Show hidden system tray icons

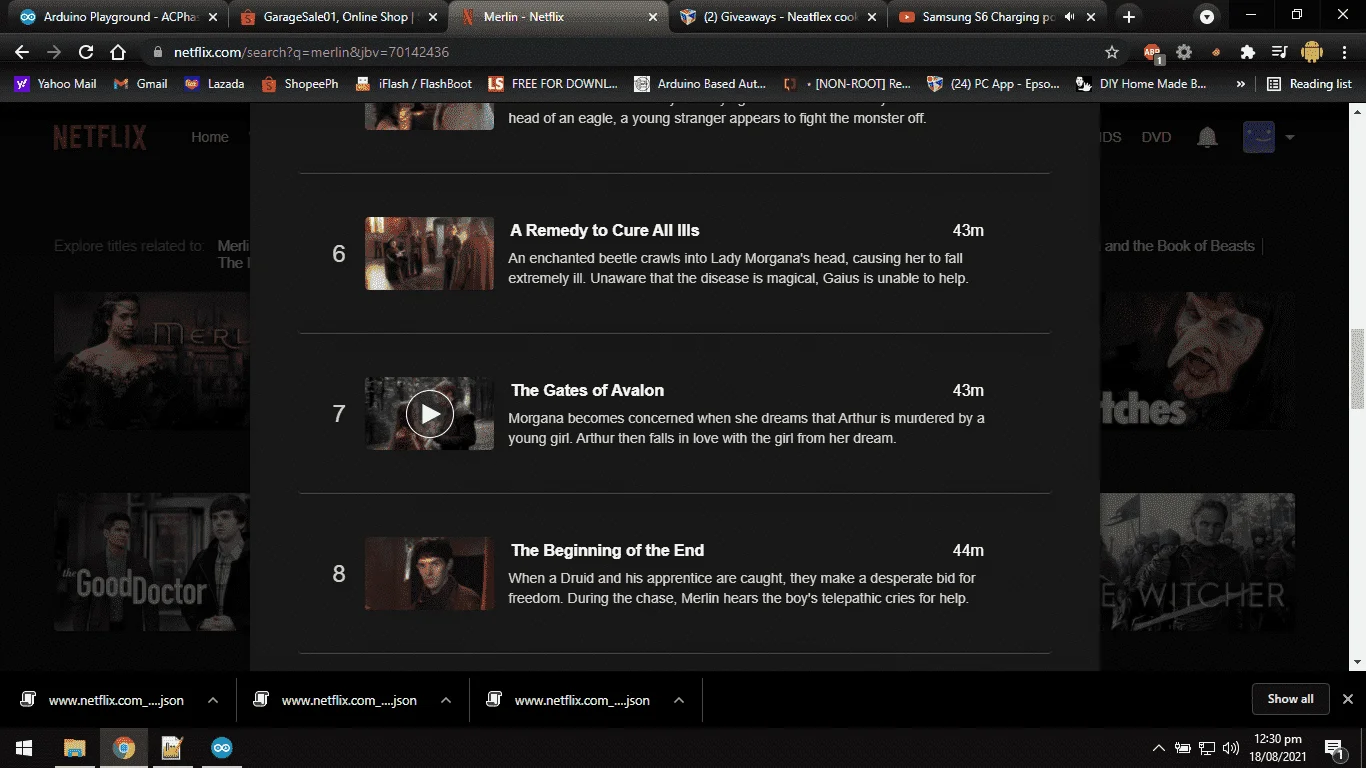coord(1159,748)
